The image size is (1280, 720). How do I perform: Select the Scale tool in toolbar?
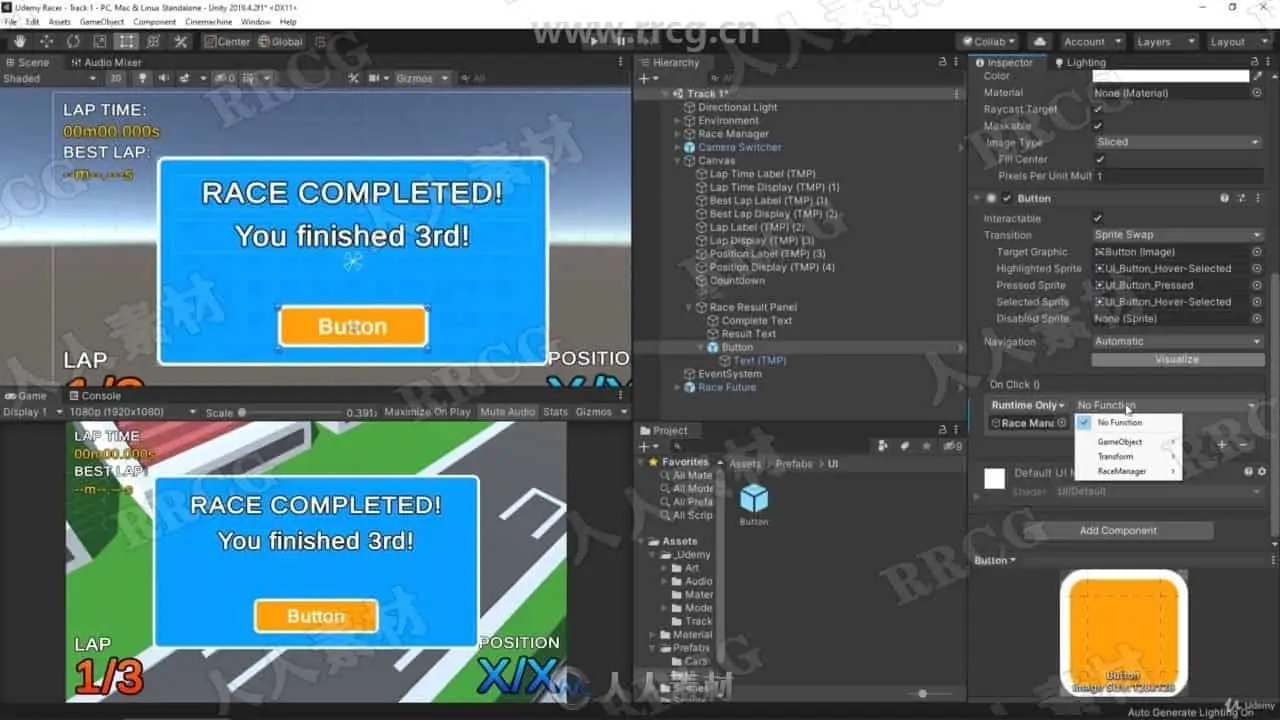pos(100,41)
